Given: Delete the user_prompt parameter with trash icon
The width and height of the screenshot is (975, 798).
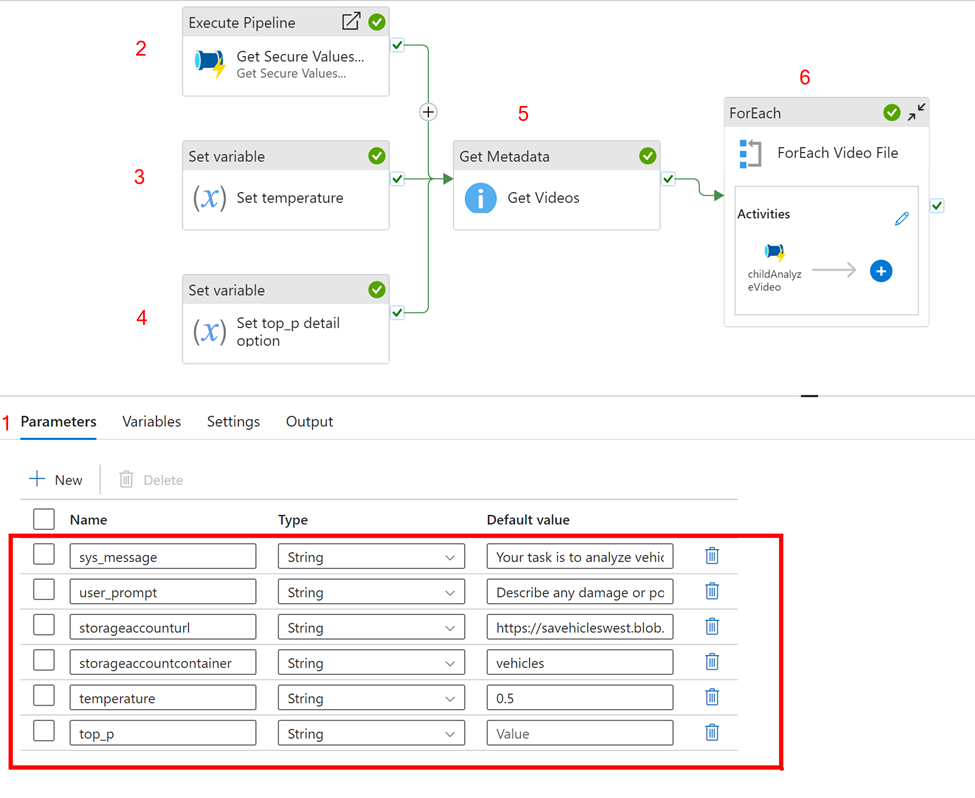Looking at the screenshot, I should [x=712, y=591].
